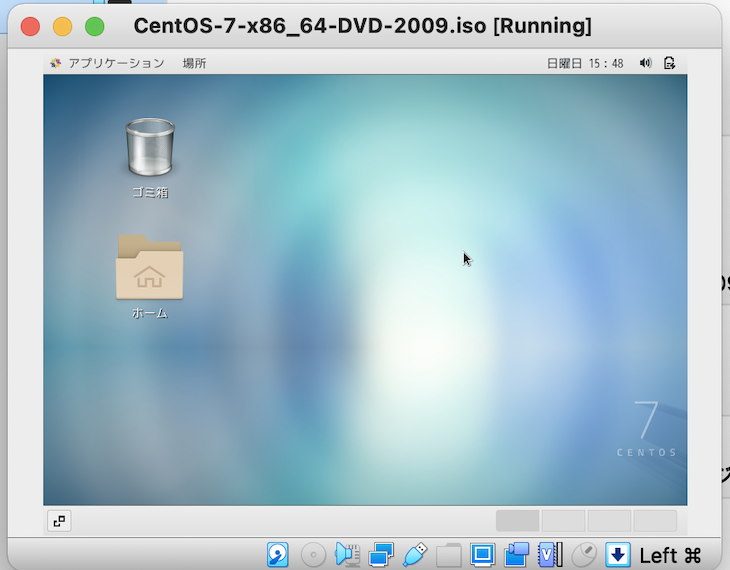
Task: Open the power/battery status icon in top bar
Action: (669, 63)
